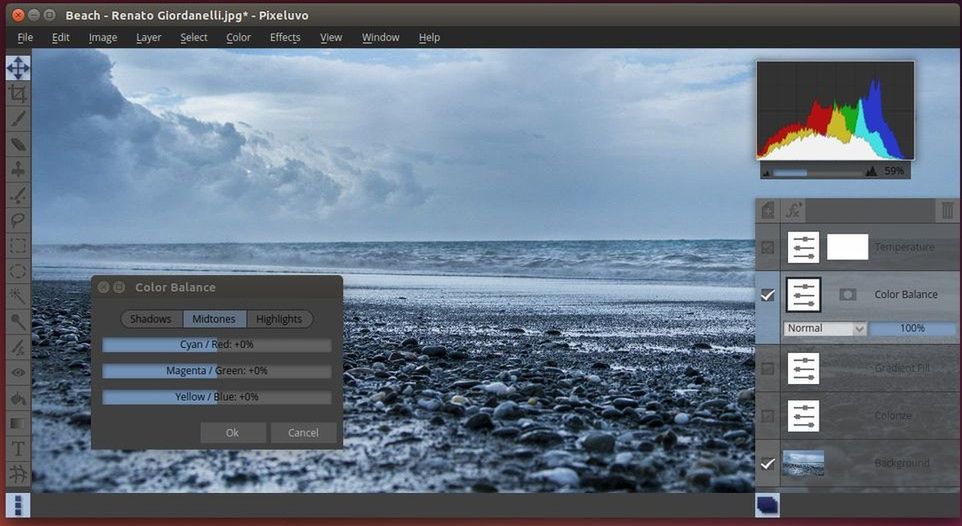Open the Window menu

click(x=380, y=37)
